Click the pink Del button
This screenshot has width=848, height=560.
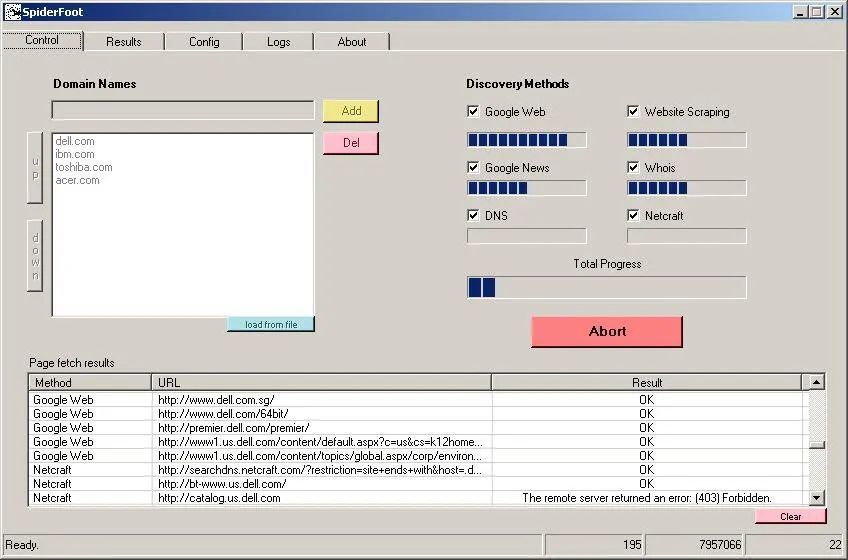(351, 143)
